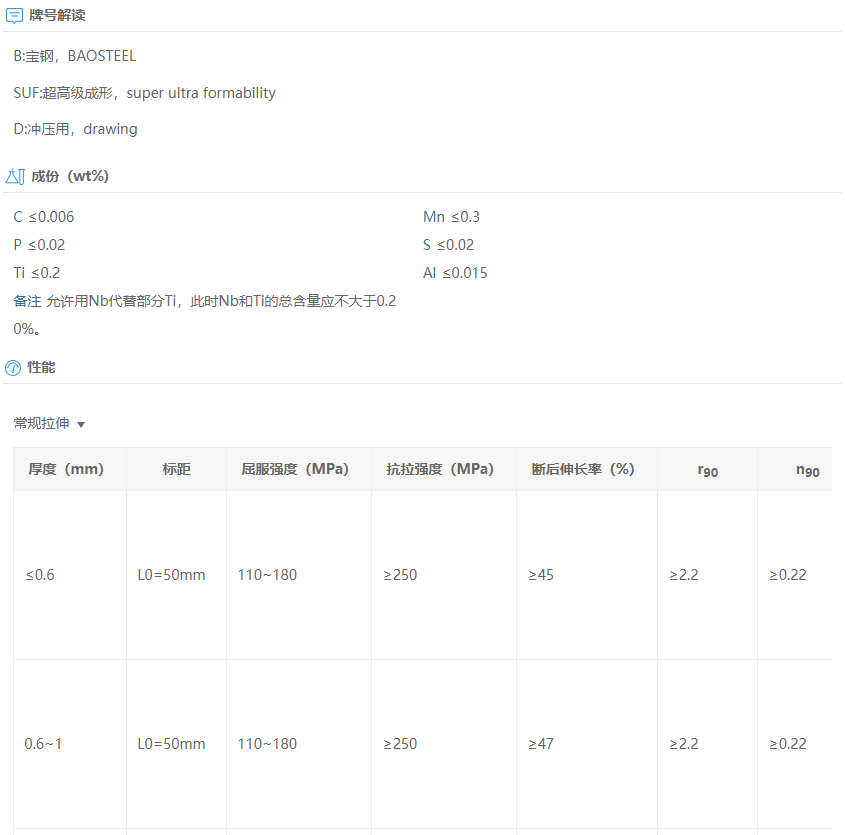
Task: Click the 备注 note about Nb and Ti
Action: pos(205,315)
